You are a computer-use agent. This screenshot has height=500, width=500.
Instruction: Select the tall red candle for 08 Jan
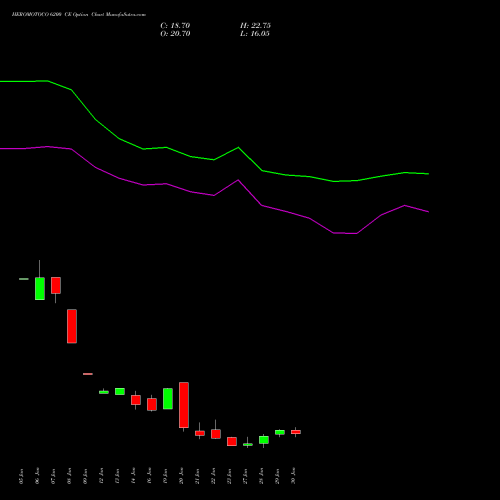tap(72, 326)
